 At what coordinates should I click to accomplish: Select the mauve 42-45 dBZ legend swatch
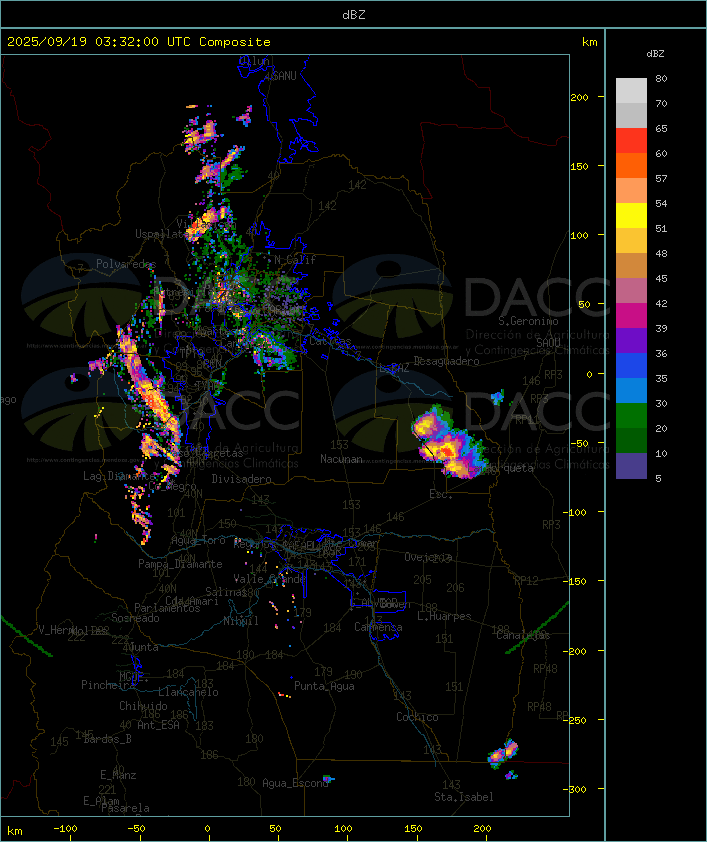(631, 291)
